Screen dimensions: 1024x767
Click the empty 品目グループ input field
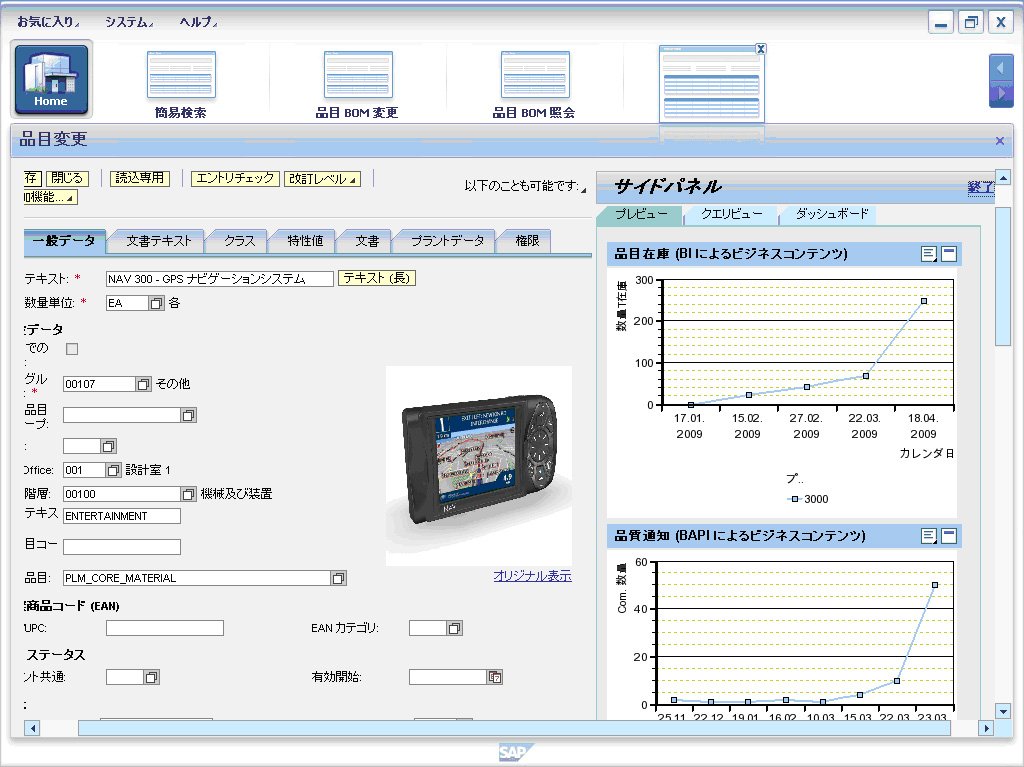click(121, 415)
